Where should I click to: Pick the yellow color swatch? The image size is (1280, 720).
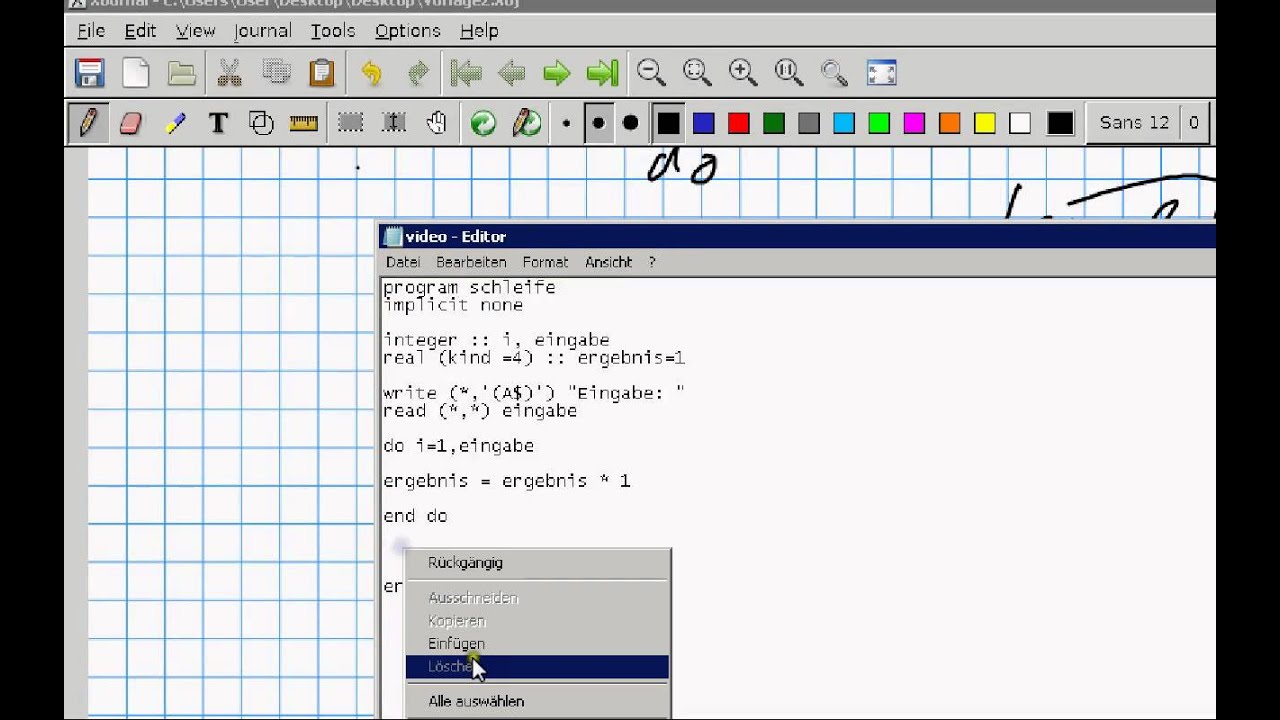[x=985, y=123]
